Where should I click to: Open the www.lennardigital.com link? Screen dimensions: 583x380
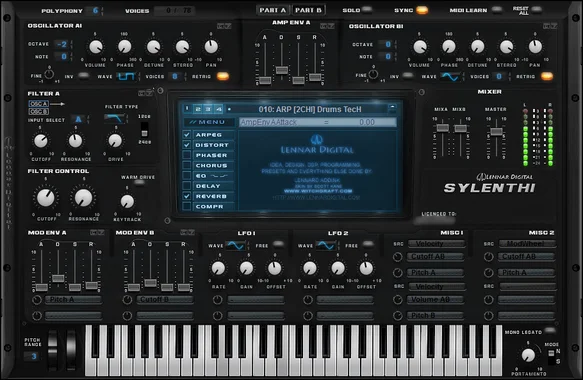316,198
